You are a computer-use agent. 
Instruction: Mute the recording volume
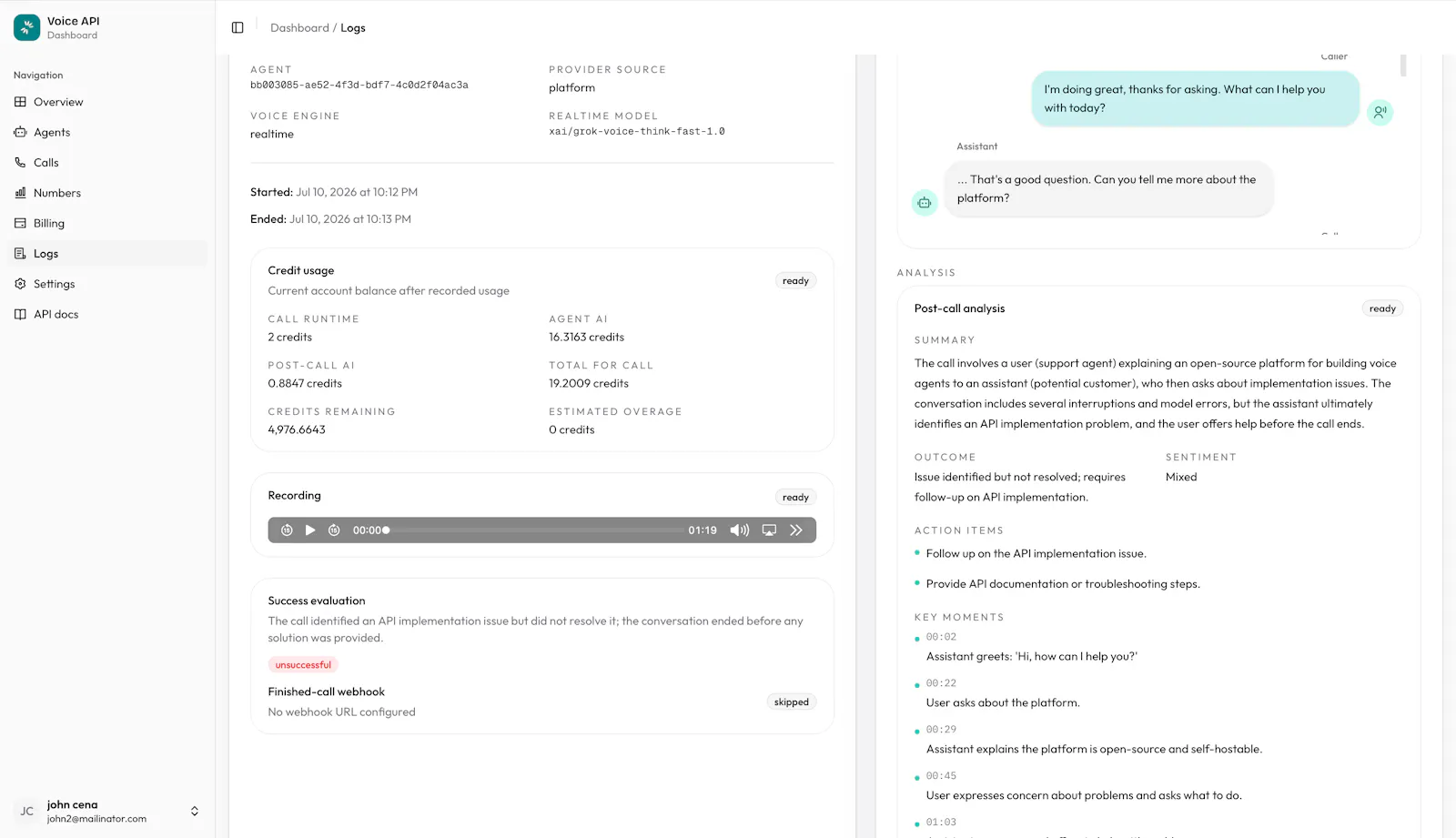[x=740, y=530]
